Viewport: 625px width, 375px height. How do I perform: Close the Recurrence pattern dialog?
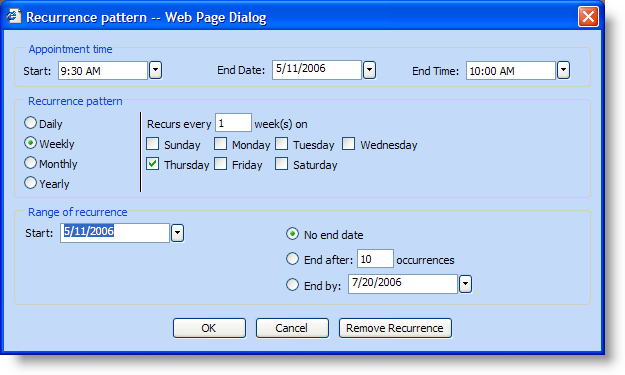coord(588,17)
